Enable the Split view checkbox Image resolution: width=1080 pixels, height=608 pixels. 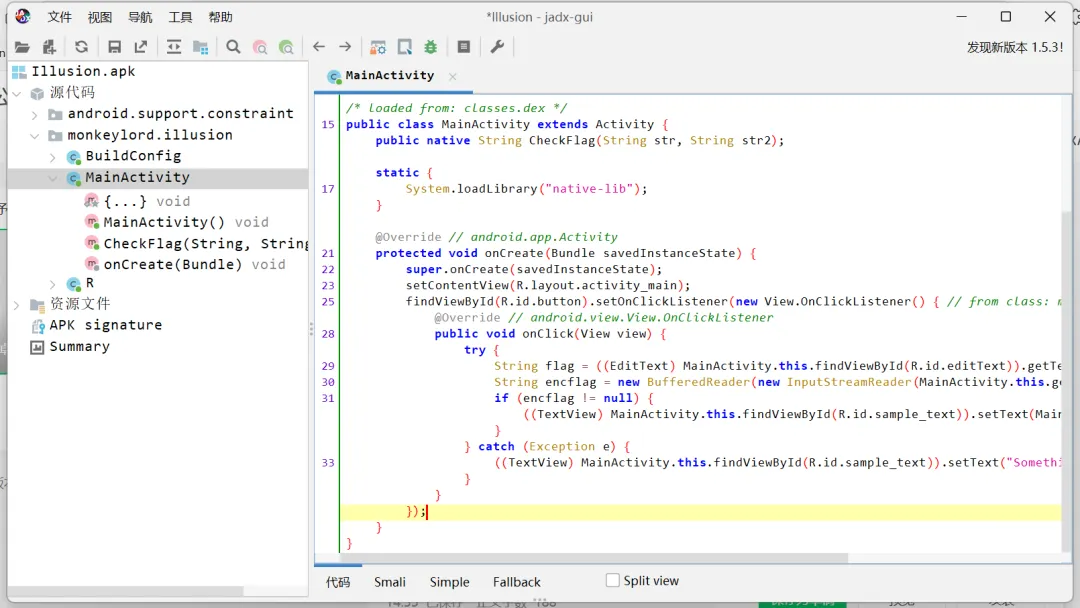click(x=613, y=581)
